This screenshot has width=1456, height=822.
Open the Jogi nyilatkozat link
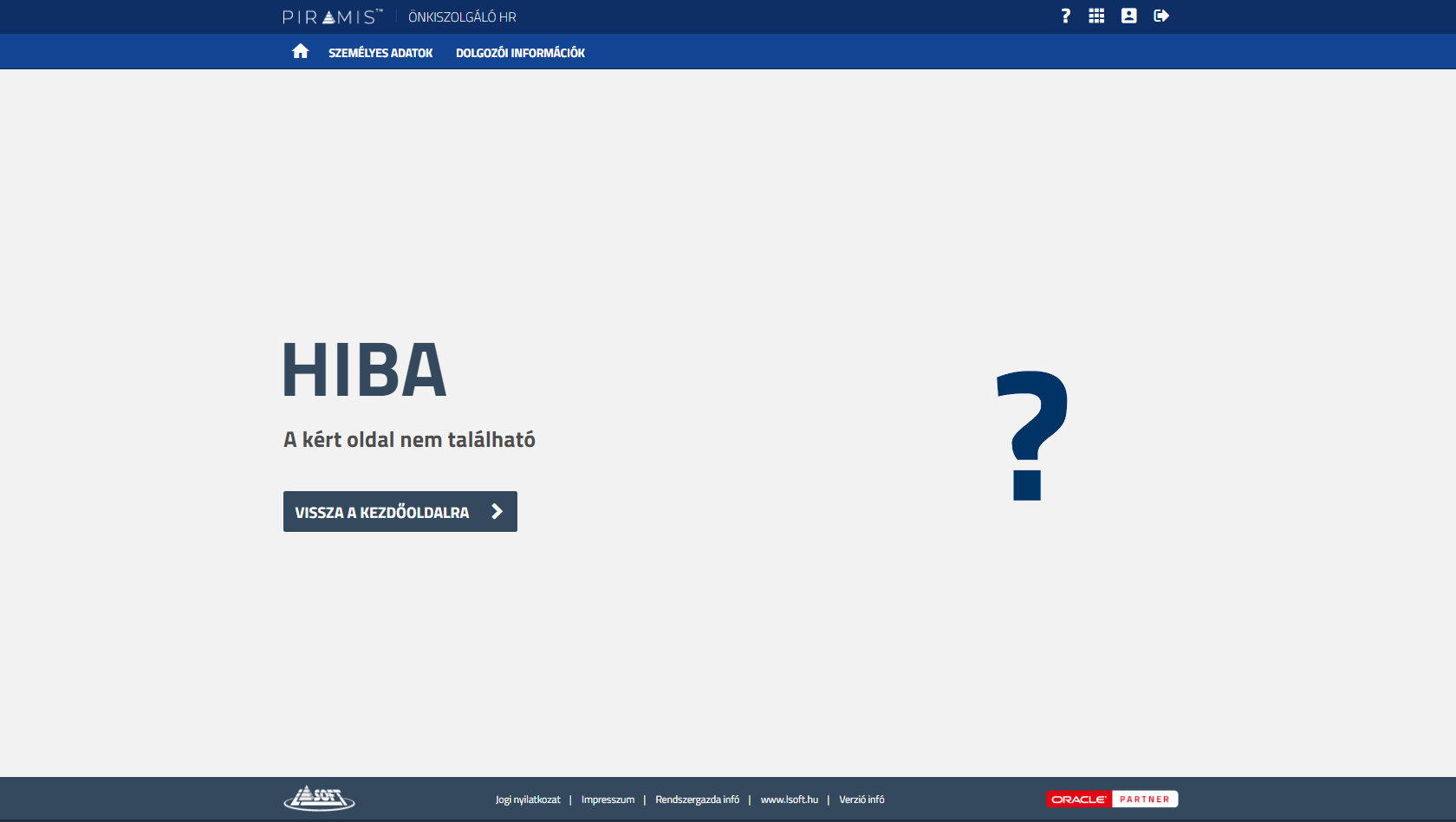pyautogui.click(x=528, y=799)
